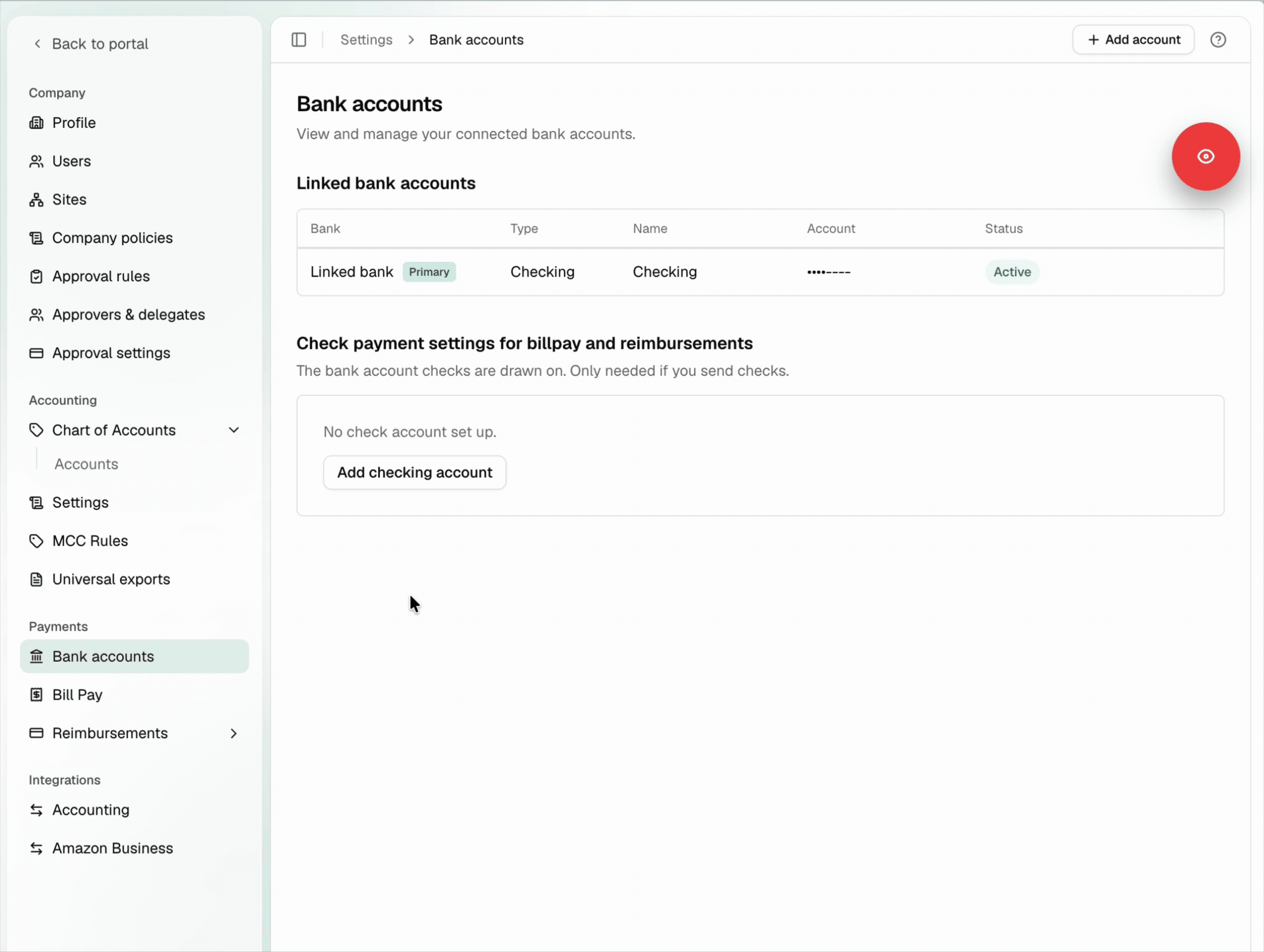The width and height of the screenshot is (1264, 952).
Task: Collapse the Chart of Accounts chevron
Action: pyautogui.click(x=234, y=430)
